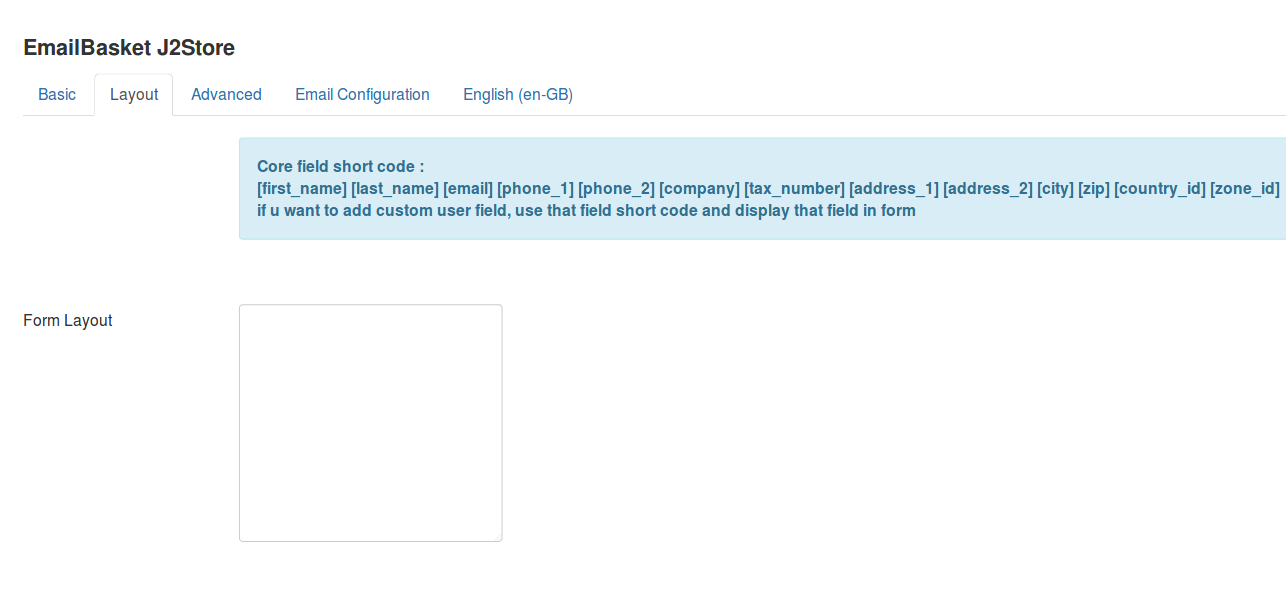This screenshot has width=1286, height=596.
Task: Click the [city] short code text
Action: click(1055, 189)
